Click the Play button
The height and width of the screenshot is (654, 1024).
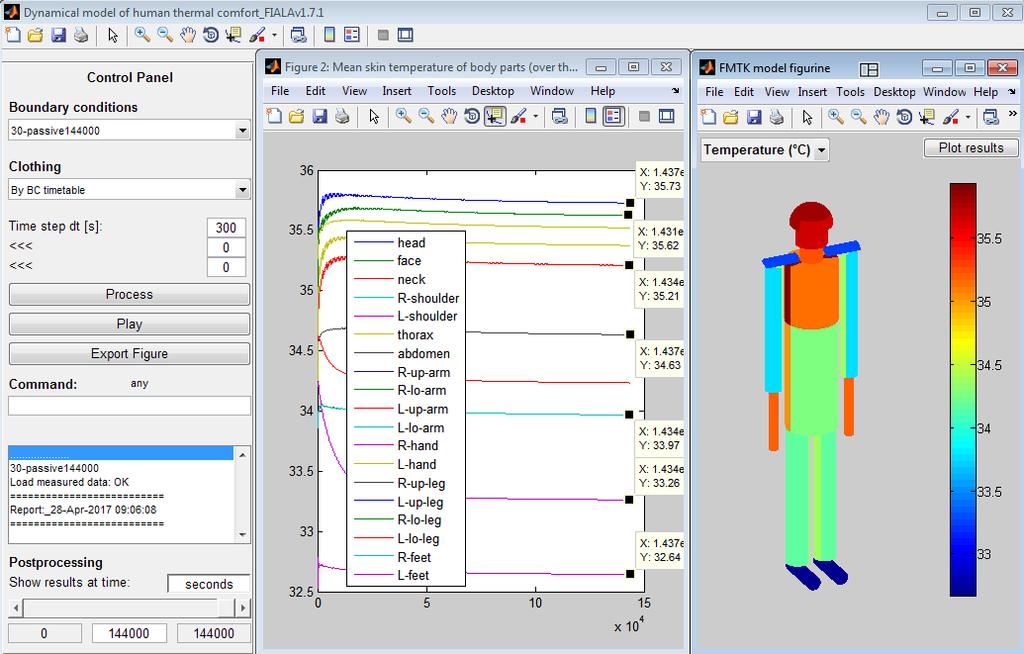129,324
